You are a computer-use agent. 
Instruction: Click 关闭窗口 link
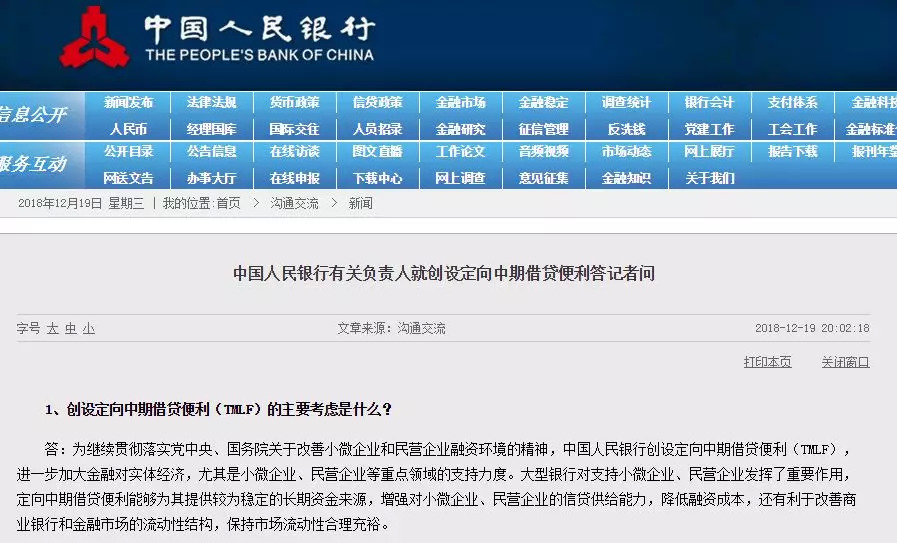846,362
